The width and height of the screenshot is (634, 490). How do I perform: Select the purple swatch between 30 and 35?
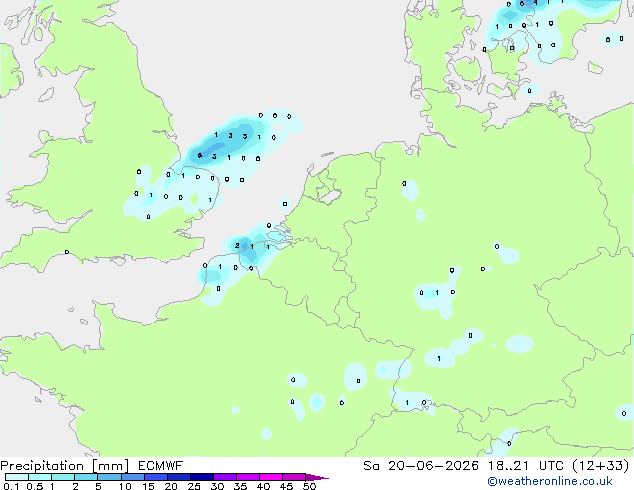pyautogui.click(x=225, y=477)
